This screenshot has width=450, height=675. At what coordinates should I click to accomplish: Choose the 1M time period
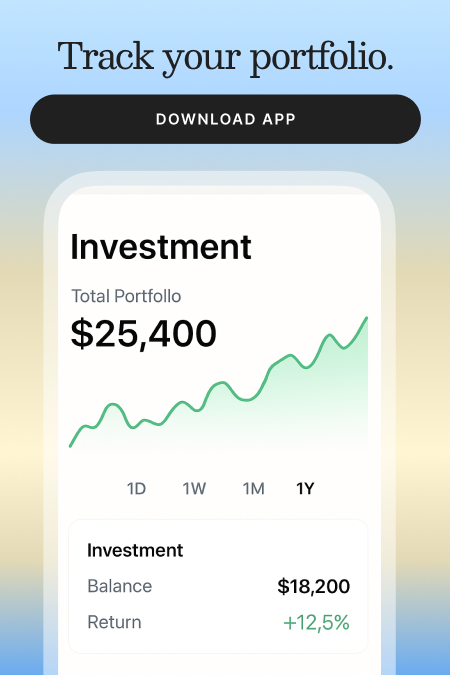[253, 489]
